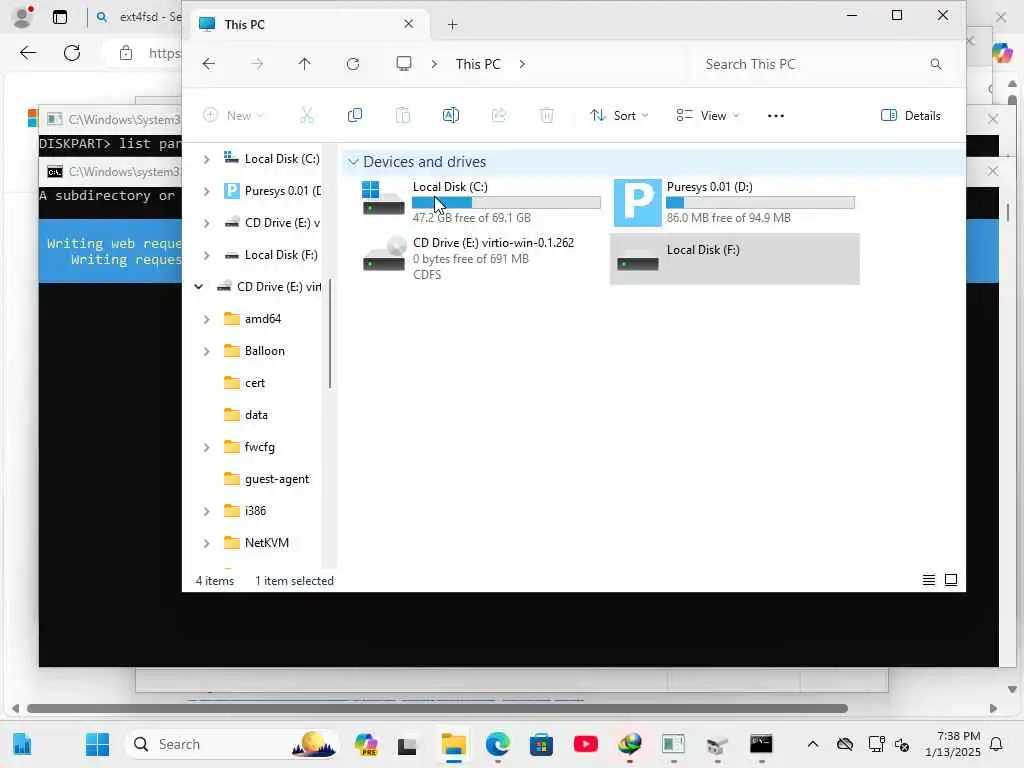This screenshot has height=768, width=1024.
Task: Expand Puresys 0.01 in sidebar
Action: point(206,191)
